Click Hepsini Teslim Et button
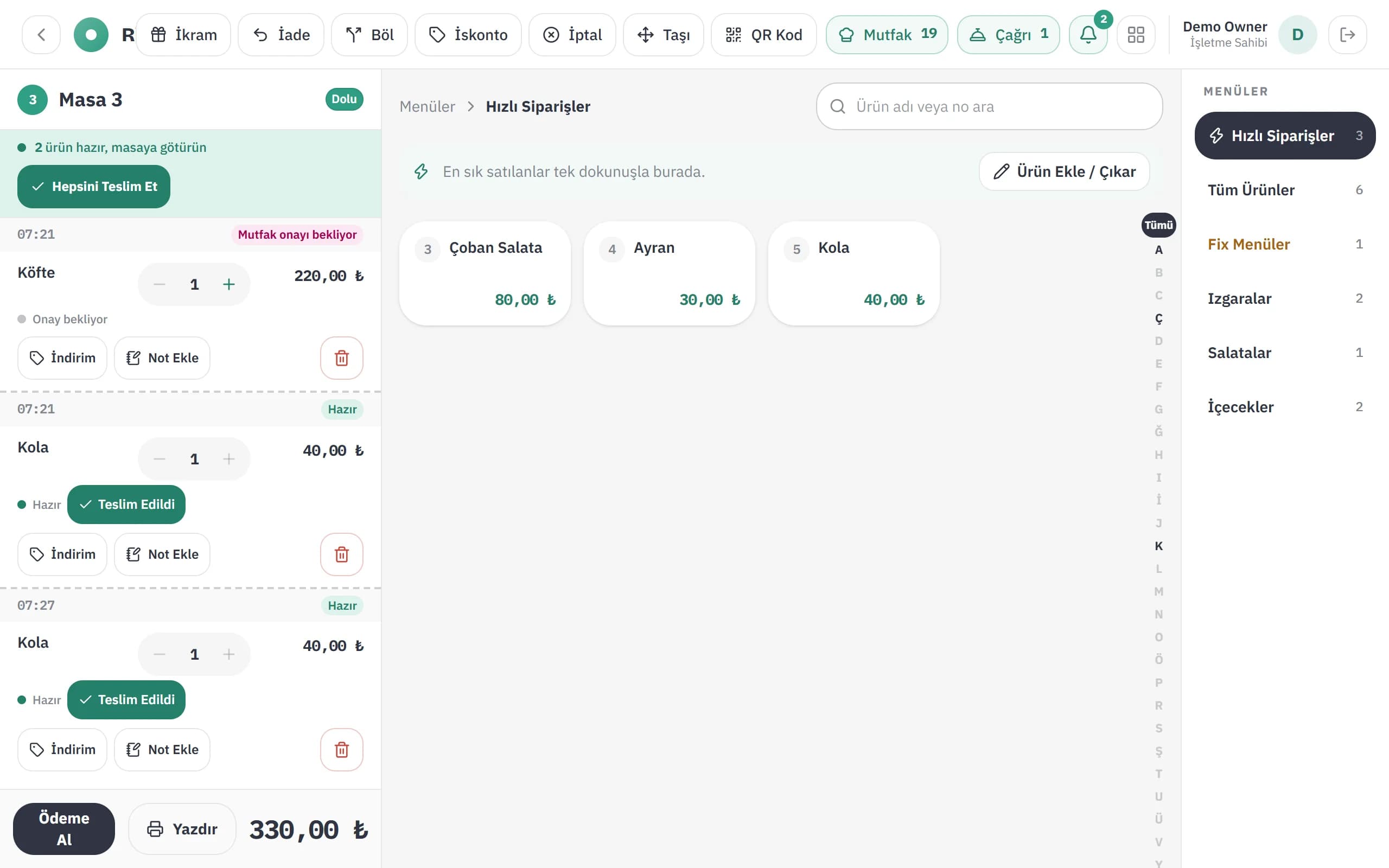The image size is (1389, 868). point(93,187)
